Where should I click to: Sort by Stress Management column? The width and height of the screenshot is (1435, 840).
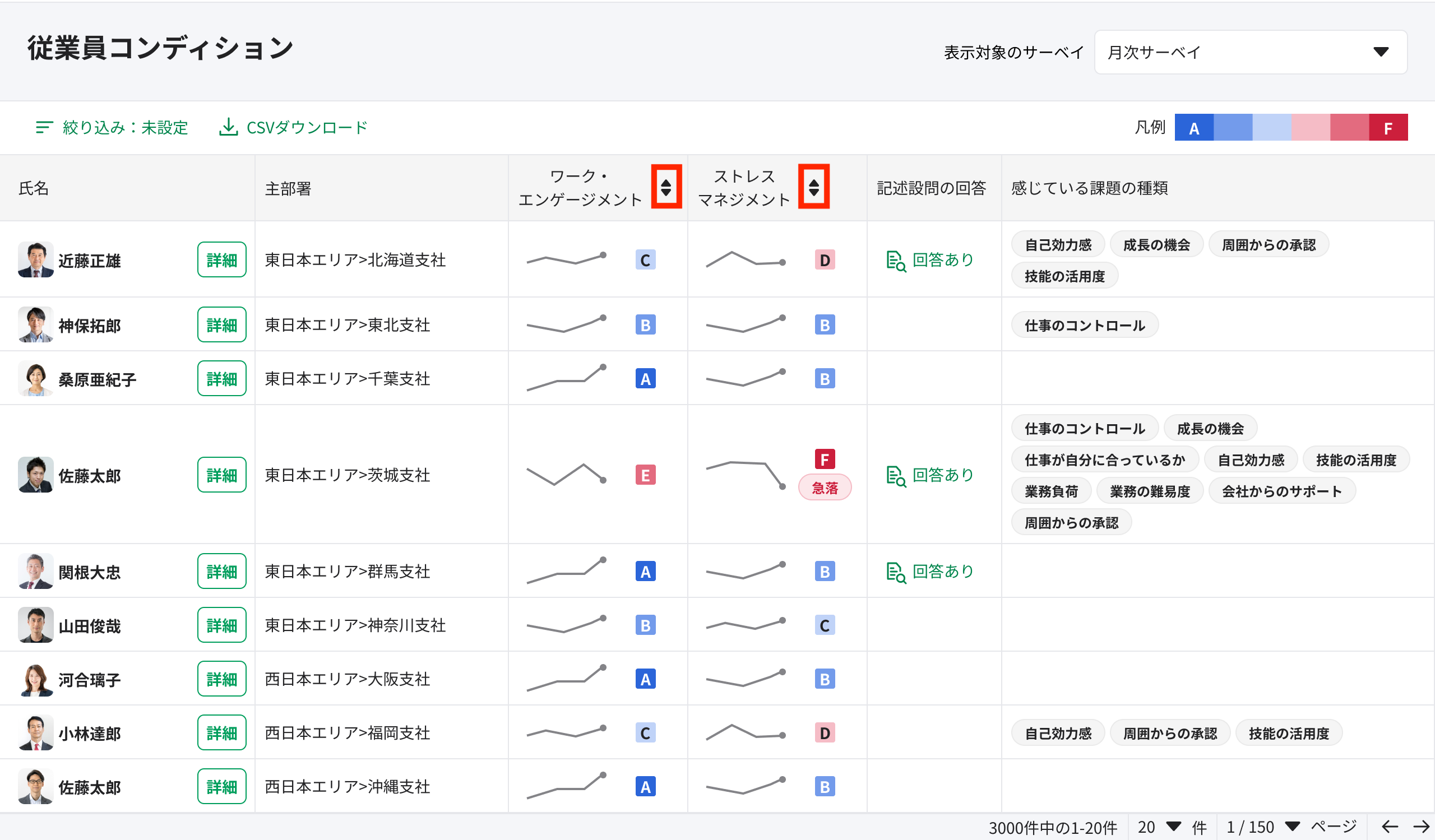point(814,187)
